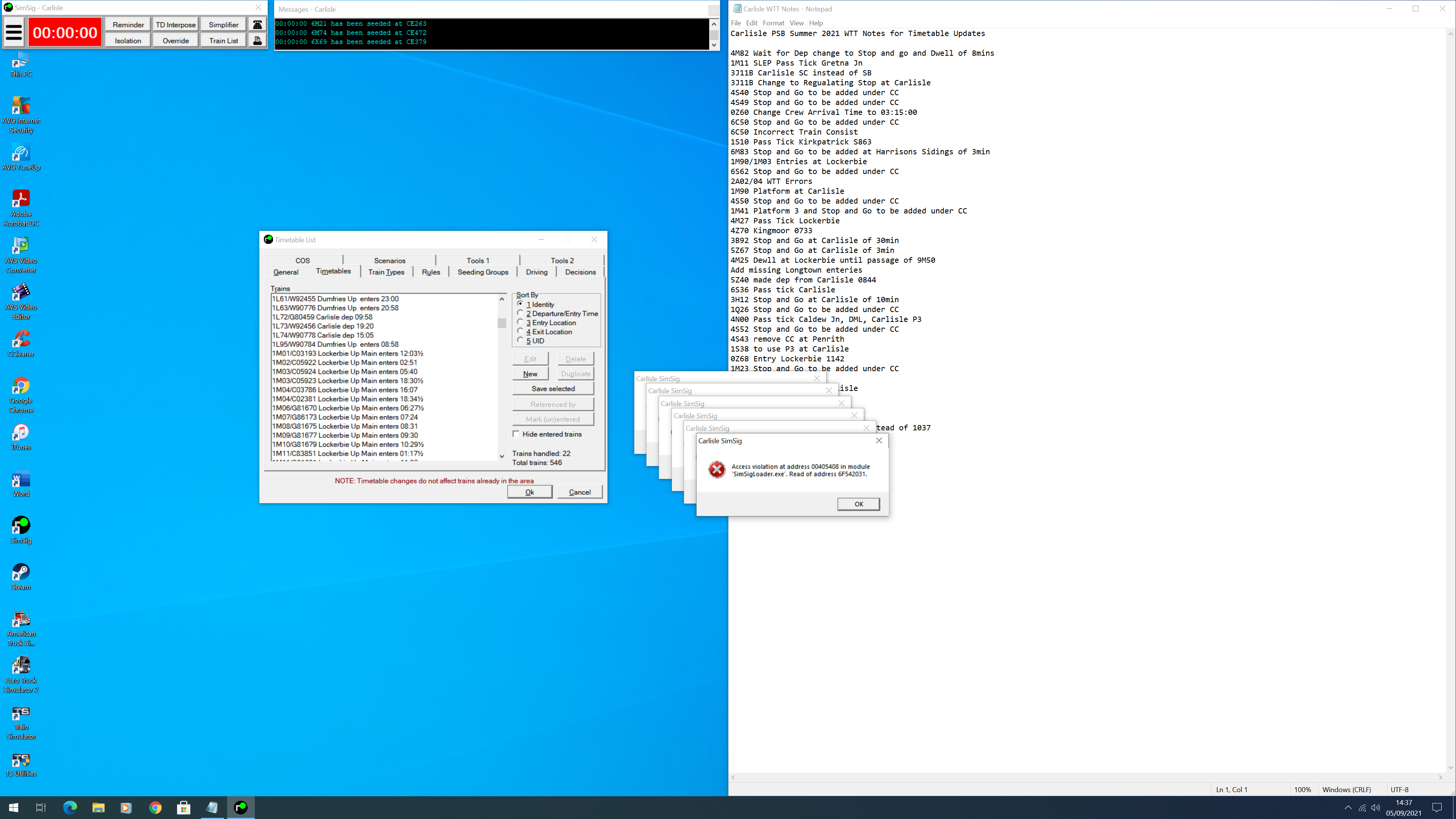Open AVS Video Editor desktop icon
The width and height of the screenshot is (1456, 819).
tap(21, 302)
